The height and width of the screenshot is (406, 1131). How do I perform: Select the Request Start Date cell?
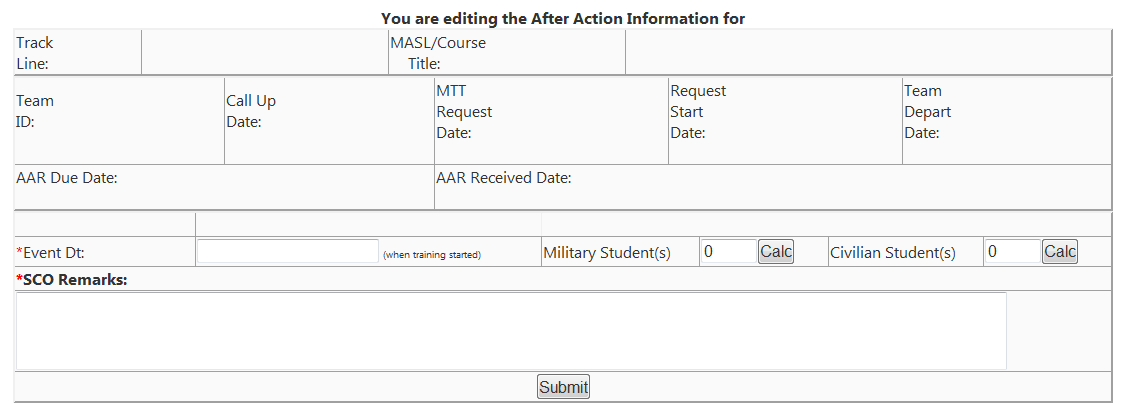pos(697,111)
